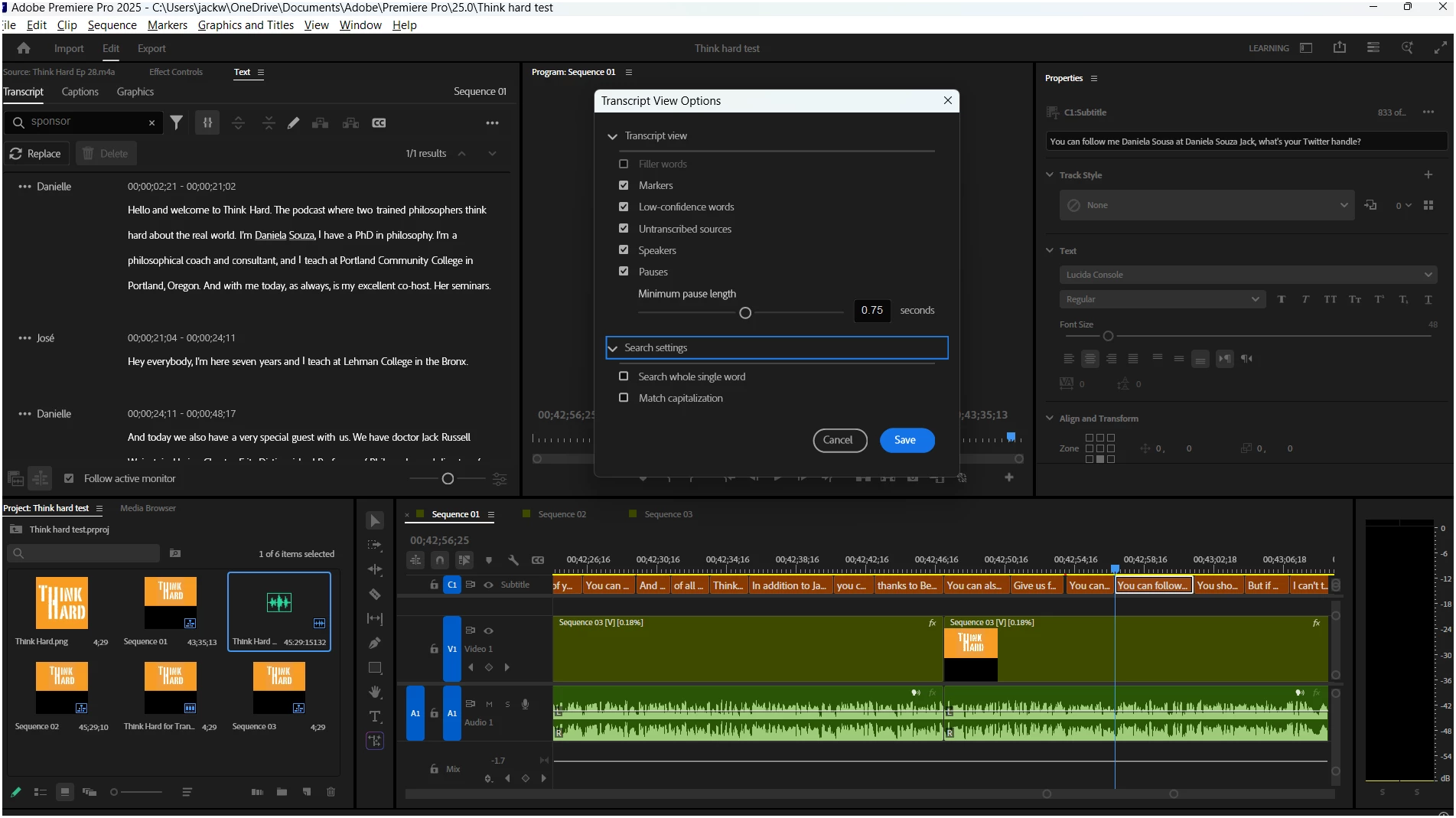The width and height of the screenshot is (1456, 818).
Task: Enable Match capitalization
Action: click(624, 398)
